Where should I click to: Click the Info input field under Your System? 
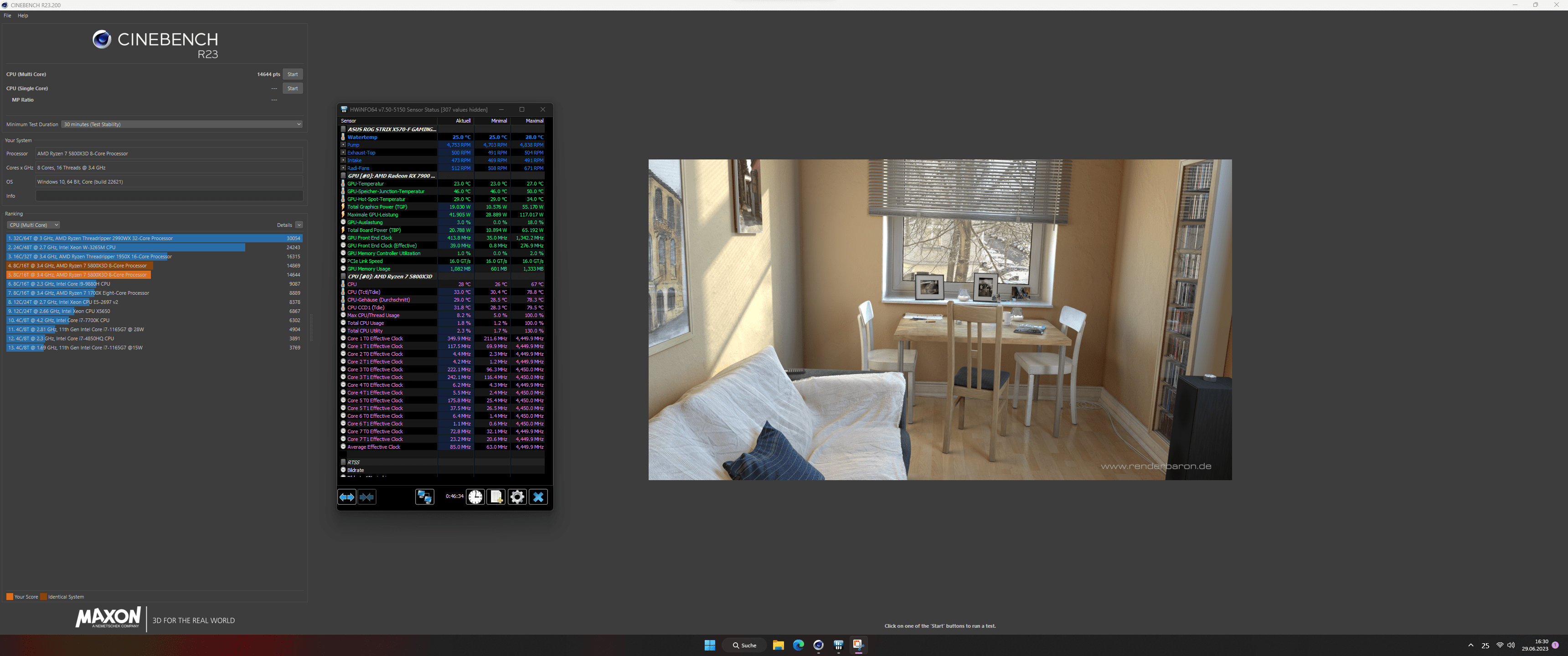[x=169, y=196]
